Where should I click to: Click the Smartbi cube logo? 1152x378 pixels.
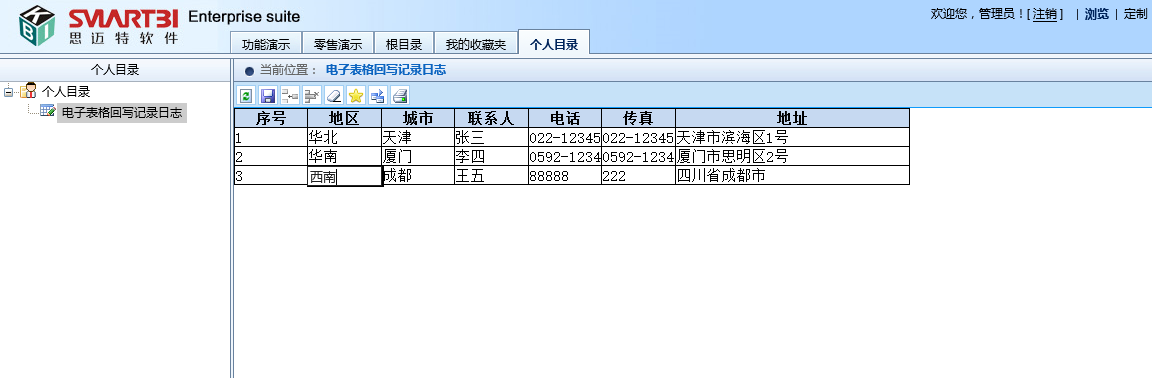[x=37, y=25]
